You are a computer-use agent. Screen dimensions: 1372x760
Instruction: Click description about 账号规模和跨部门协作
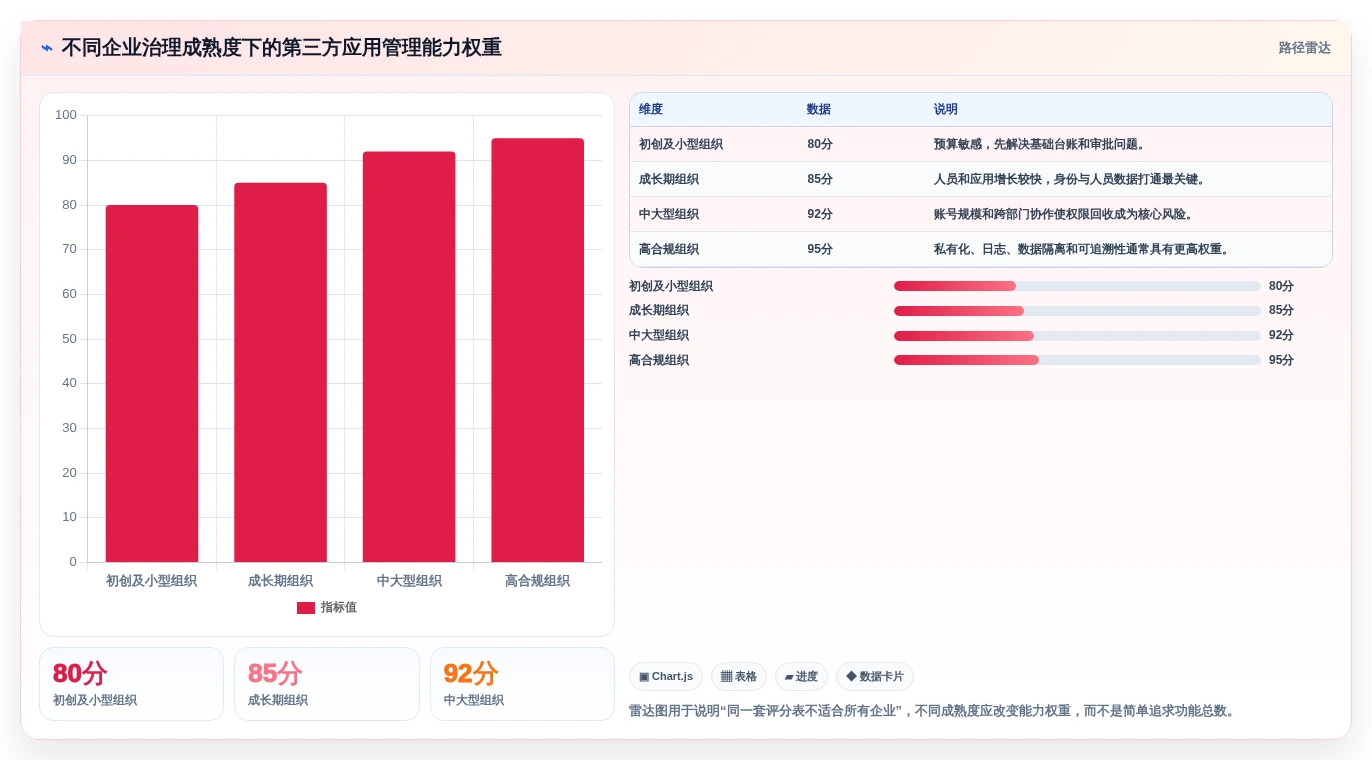click(1064, 214)
